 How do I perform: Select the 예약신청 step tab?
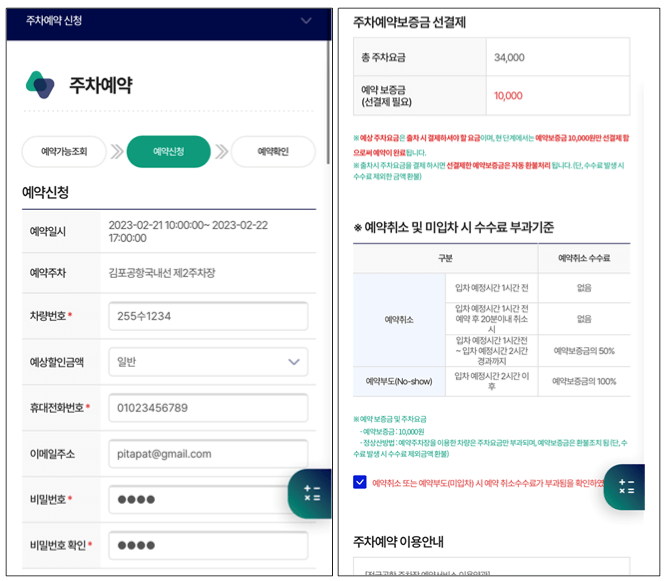tap(168, 151)
